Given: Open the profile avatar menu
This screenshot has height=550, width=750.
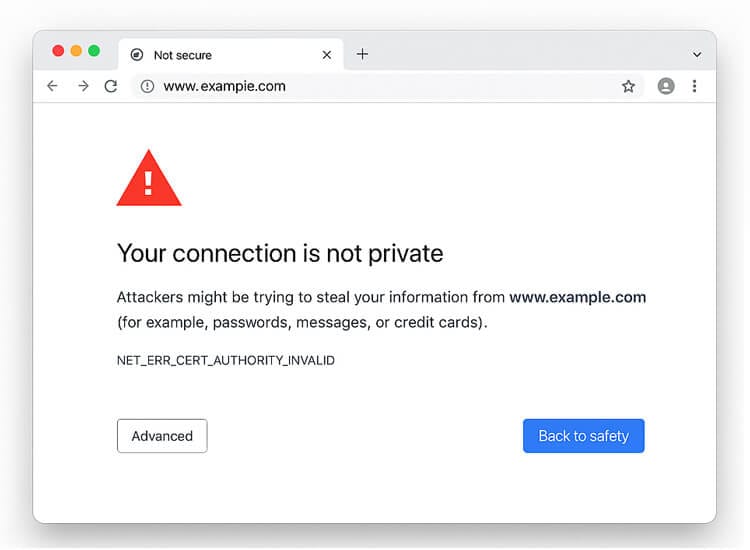Looking at the screenshot, I should (x=666, y=86).
